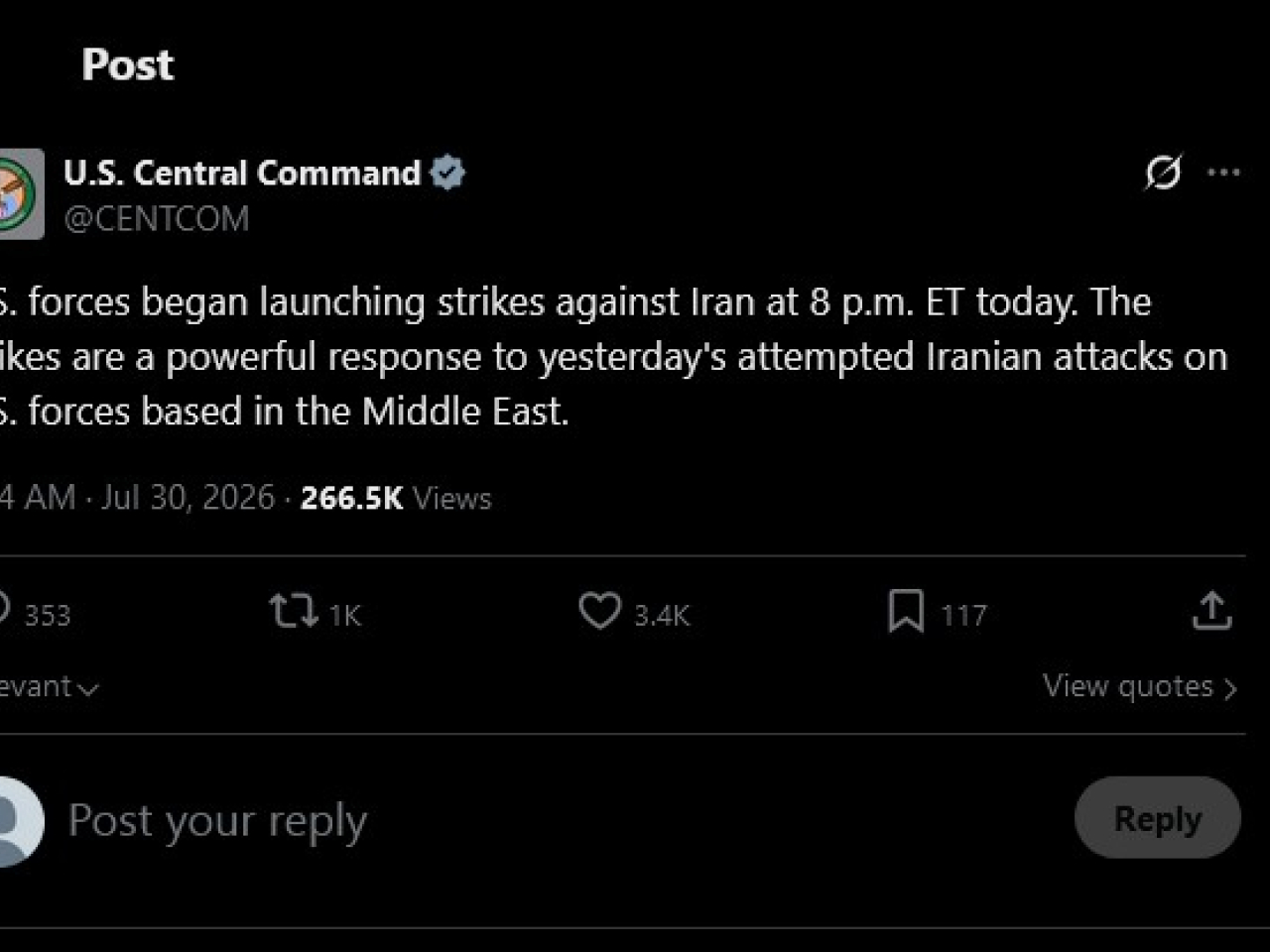1270x952 pixels.
Task: Share the post via upload arrow icon
Action: [1211, 611]
